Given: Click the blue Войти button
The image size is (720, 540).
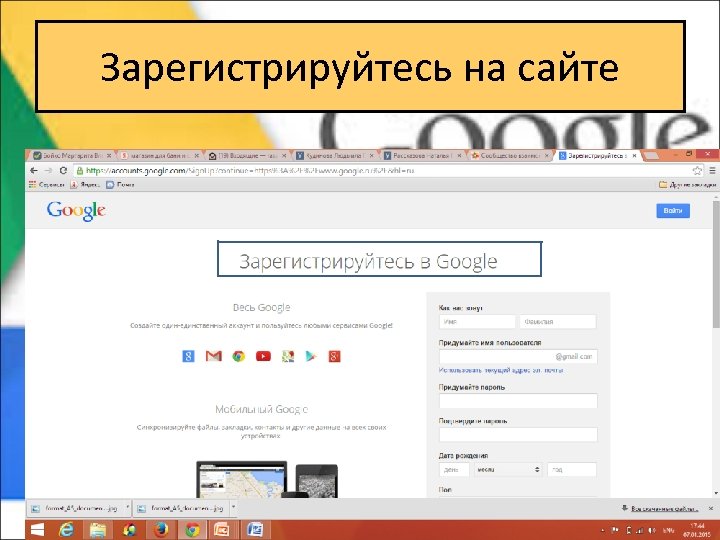Looking at the screenshot, I should 673,211.
